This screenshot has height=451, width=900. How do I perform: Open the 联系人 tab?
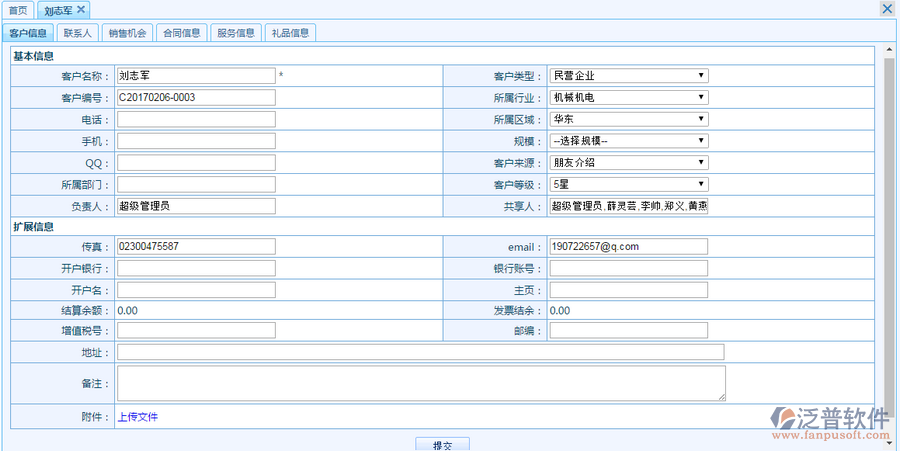[x=77, y=33]
